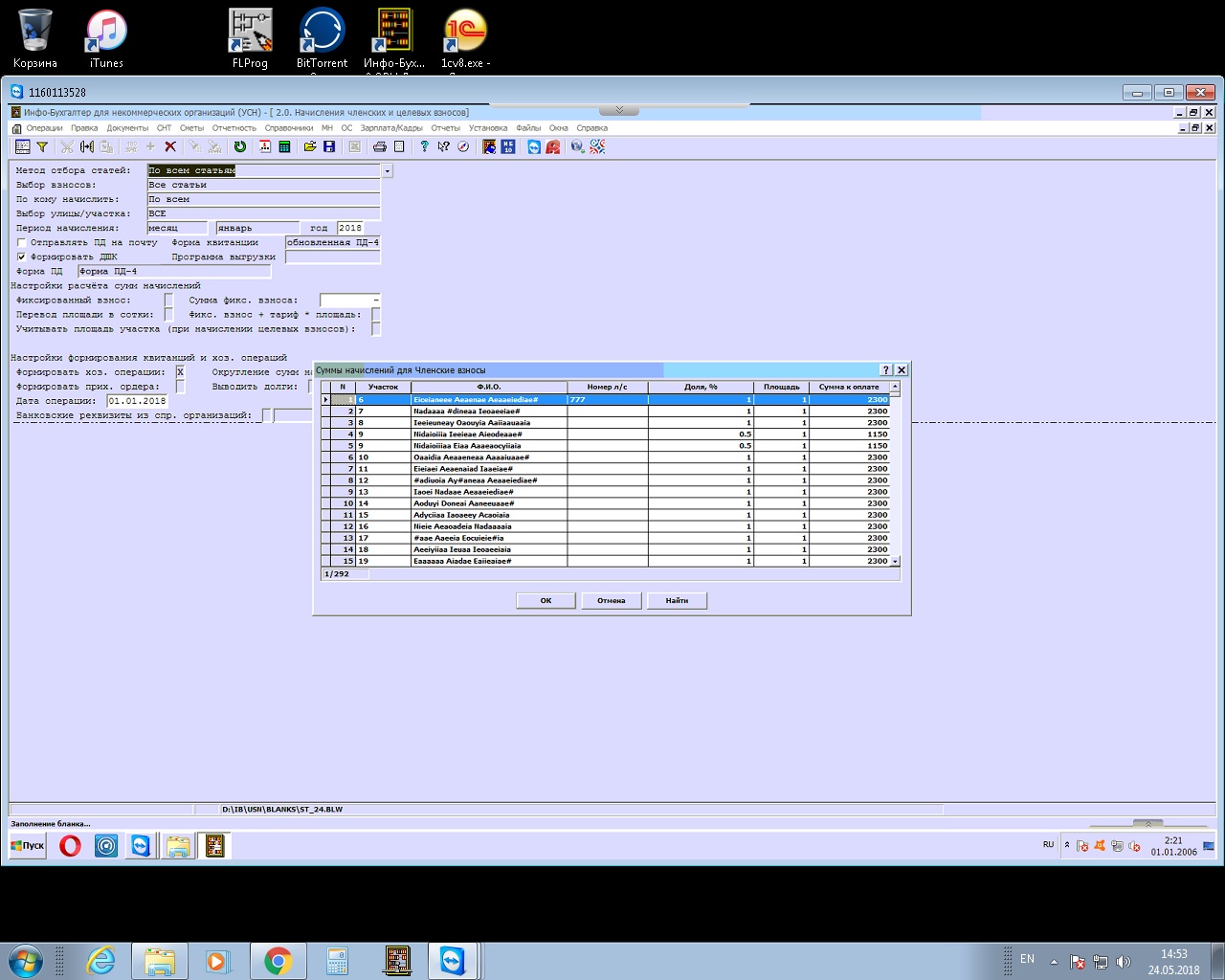This screenshot has height=980, width=1225.
Task: Toggle the 'Перевод площади в сотки' checkbox
Action: tap(168, 314)
